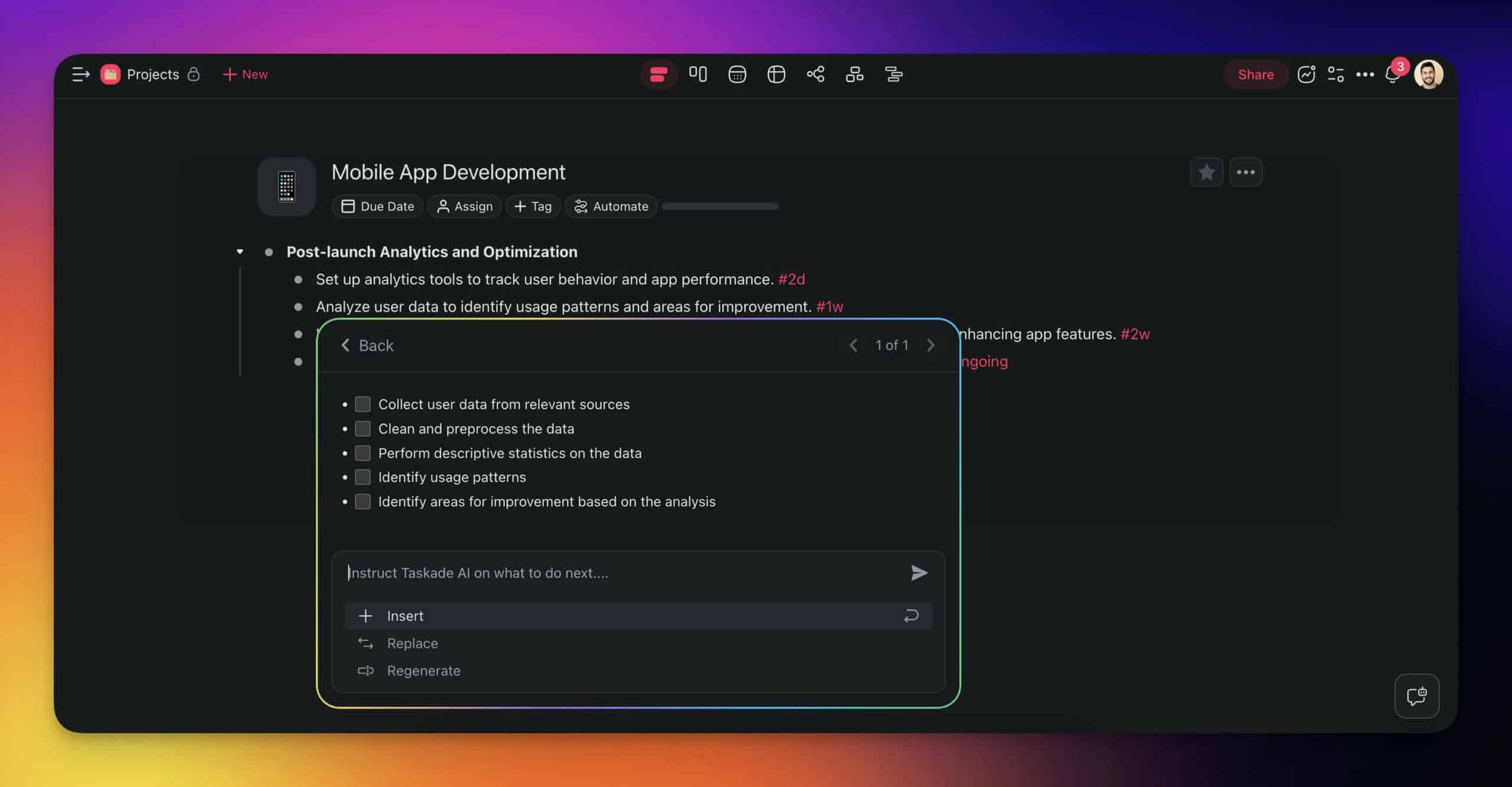1512x787 pixels.
Task: Switch to the Mind Map view icon
Action: point(815,74)
